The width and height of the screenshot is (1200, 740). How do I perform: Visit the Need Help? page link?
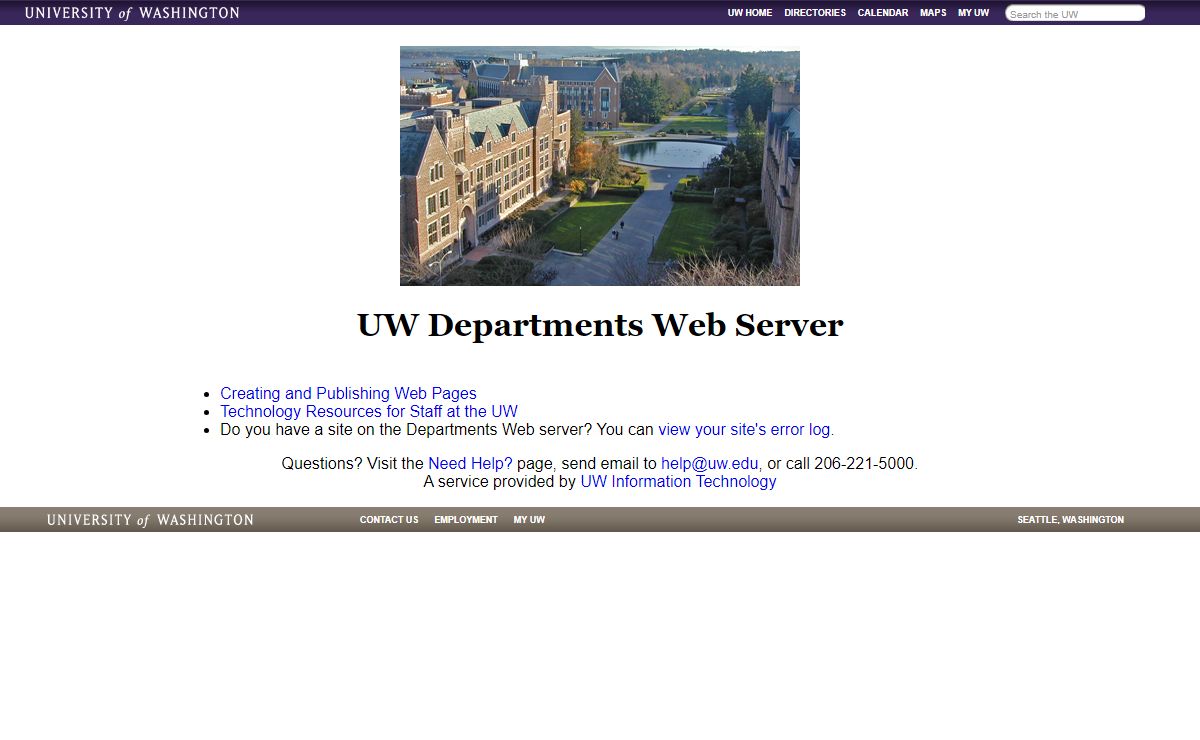pos(470,464)
